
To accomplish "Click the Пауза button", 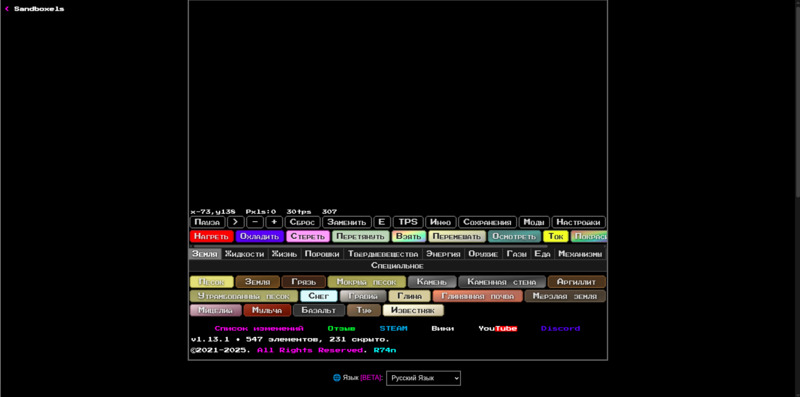I will tap(207, 222).
